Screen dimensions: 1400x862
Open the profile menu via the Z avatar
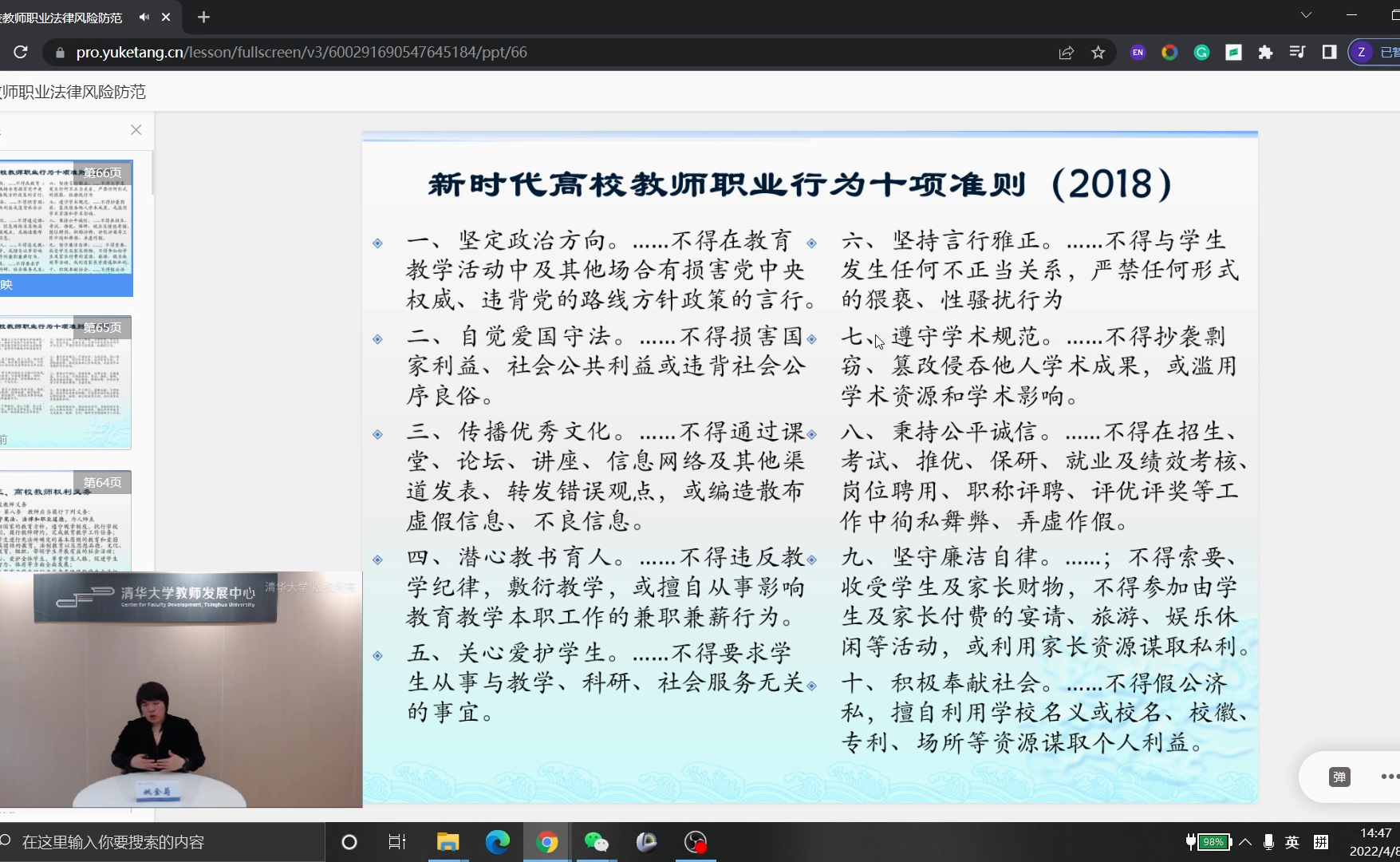click(1362, 52)
